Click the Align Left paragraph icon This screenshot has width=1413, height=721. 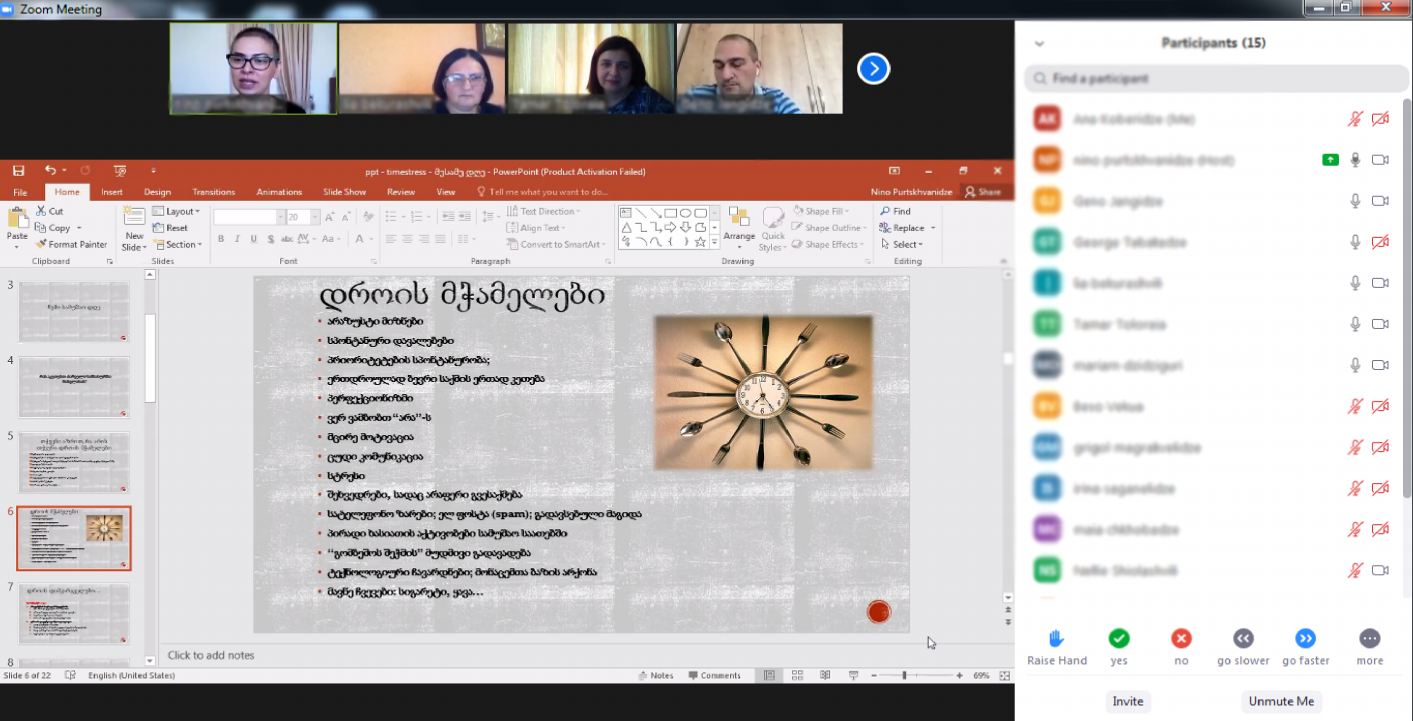[x=391, y=239]
